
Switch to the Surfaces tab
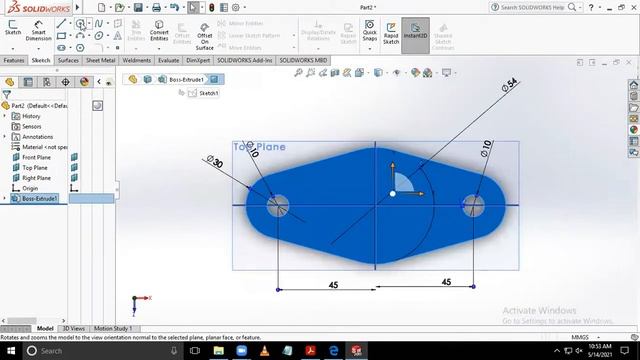pos(68,60)
